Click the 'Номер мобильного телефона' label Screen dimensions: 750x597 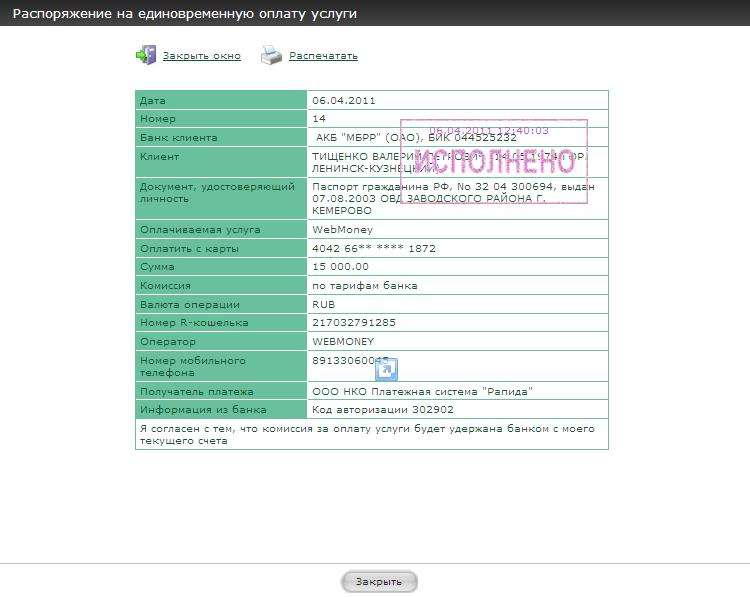tap(192, 366)
